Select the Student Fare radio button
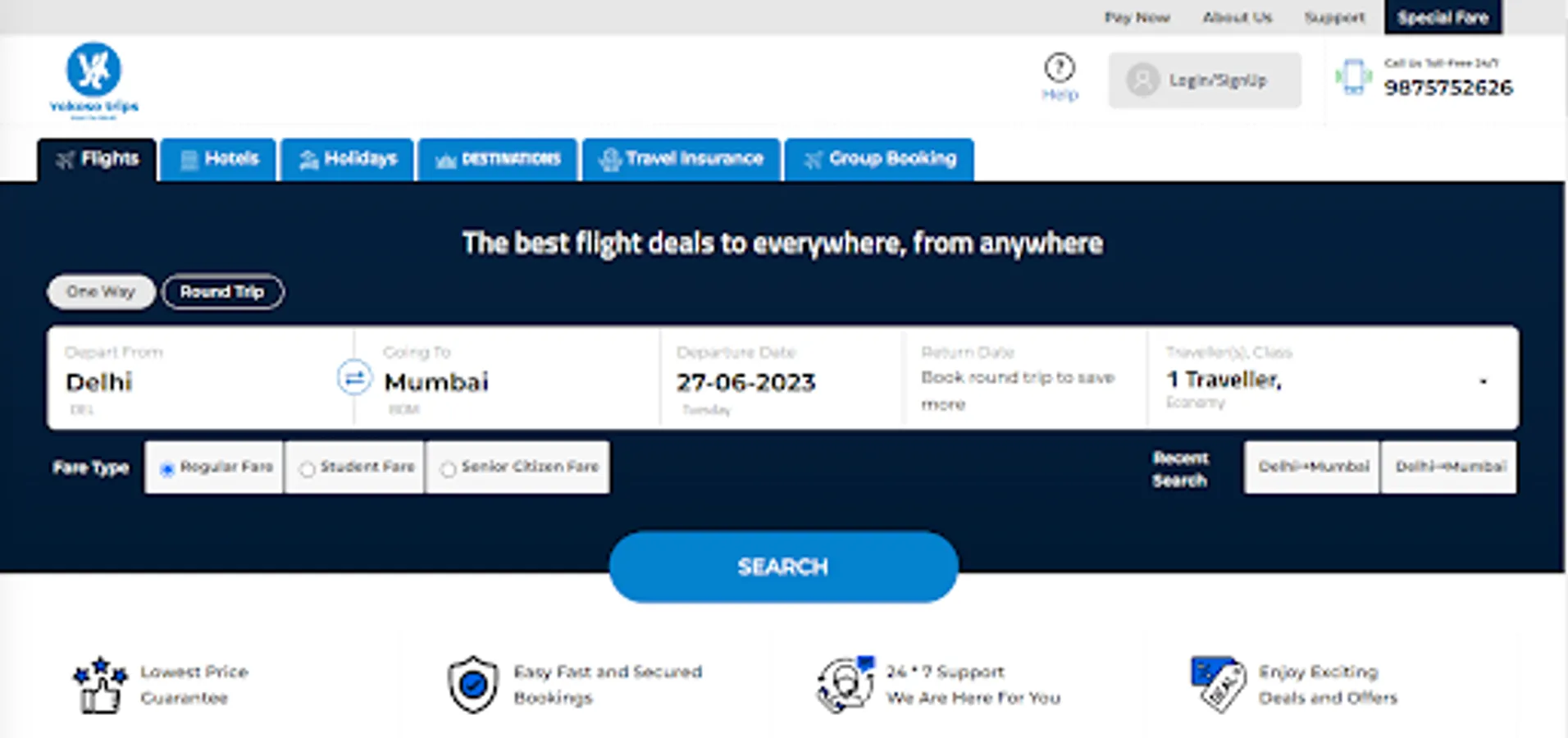This screenshot has width=1568, height=738. click(x=307, y=469)
